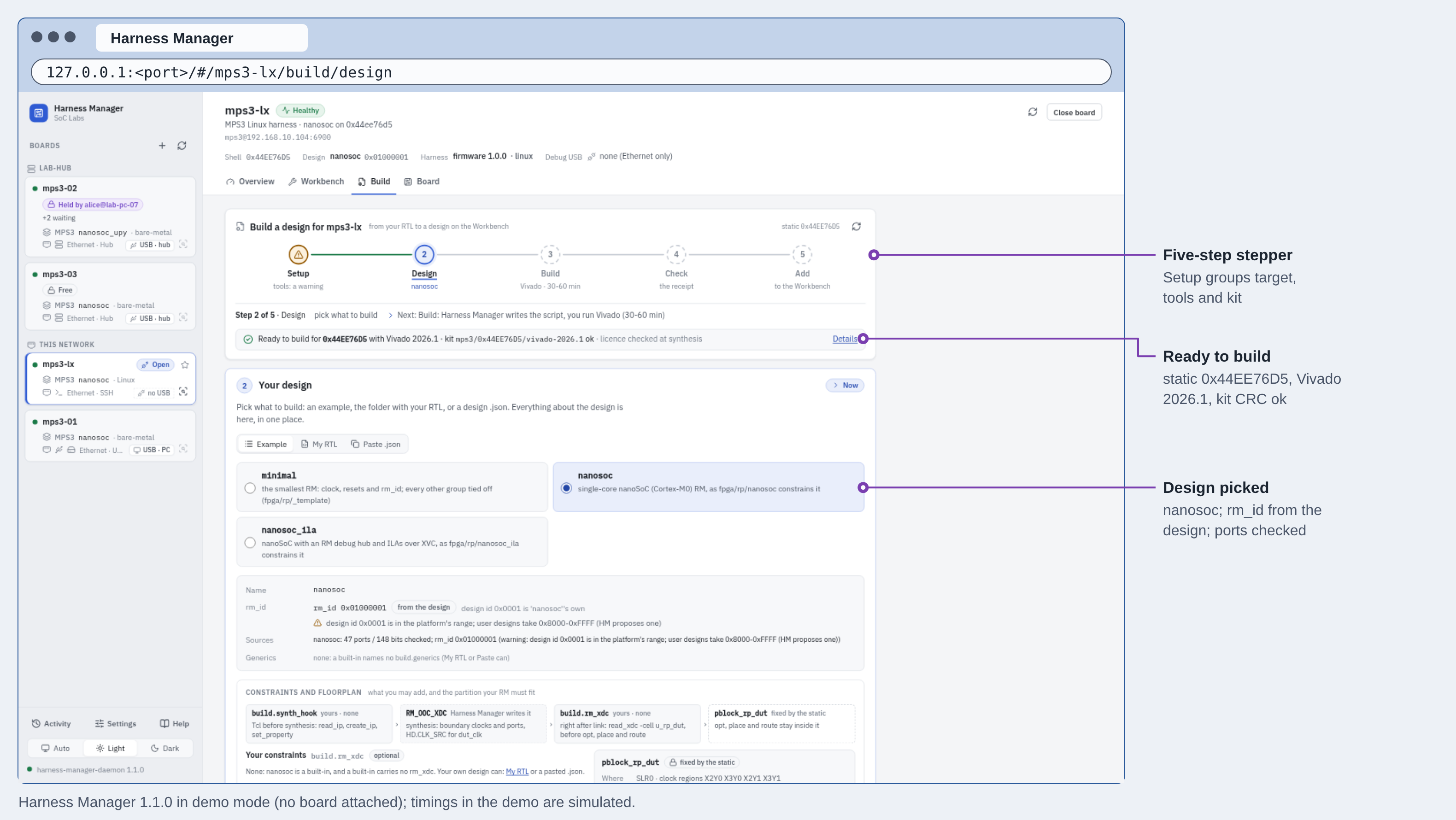The width and height of the screenshot is (1456, 820).
Task: Click the locate icon on mps3-03 card
Action: (x=183, y=318)
